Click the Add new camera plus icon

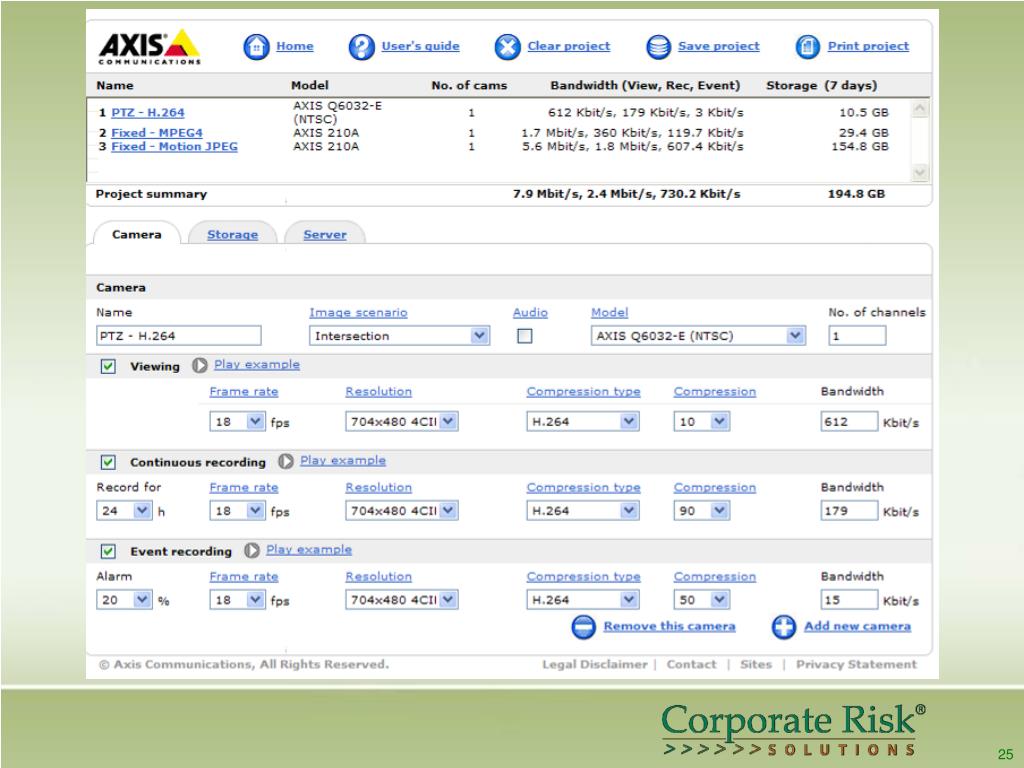[784, 627]
